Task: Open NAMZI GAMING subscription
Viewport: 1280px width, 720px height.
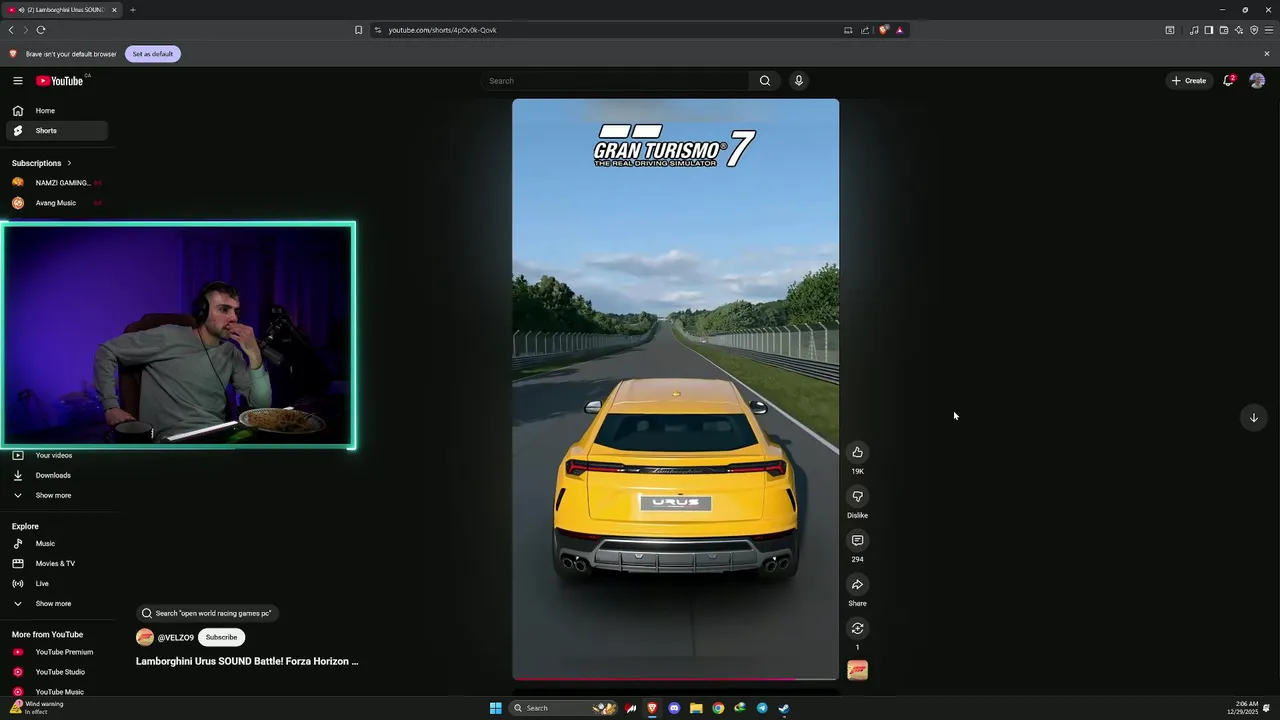Action: coord(57,183)
